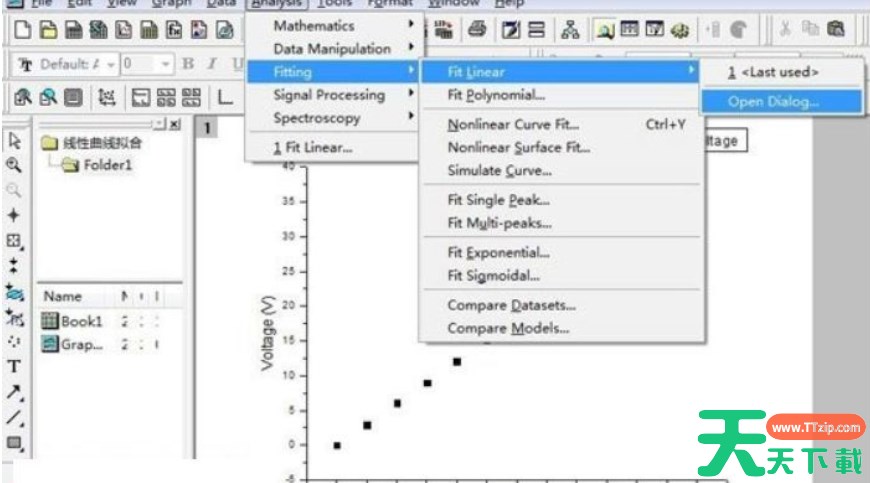Choose Fit Multi-peaks... option
This screenshot has width=870, height=483.
[x=561, y=223]
